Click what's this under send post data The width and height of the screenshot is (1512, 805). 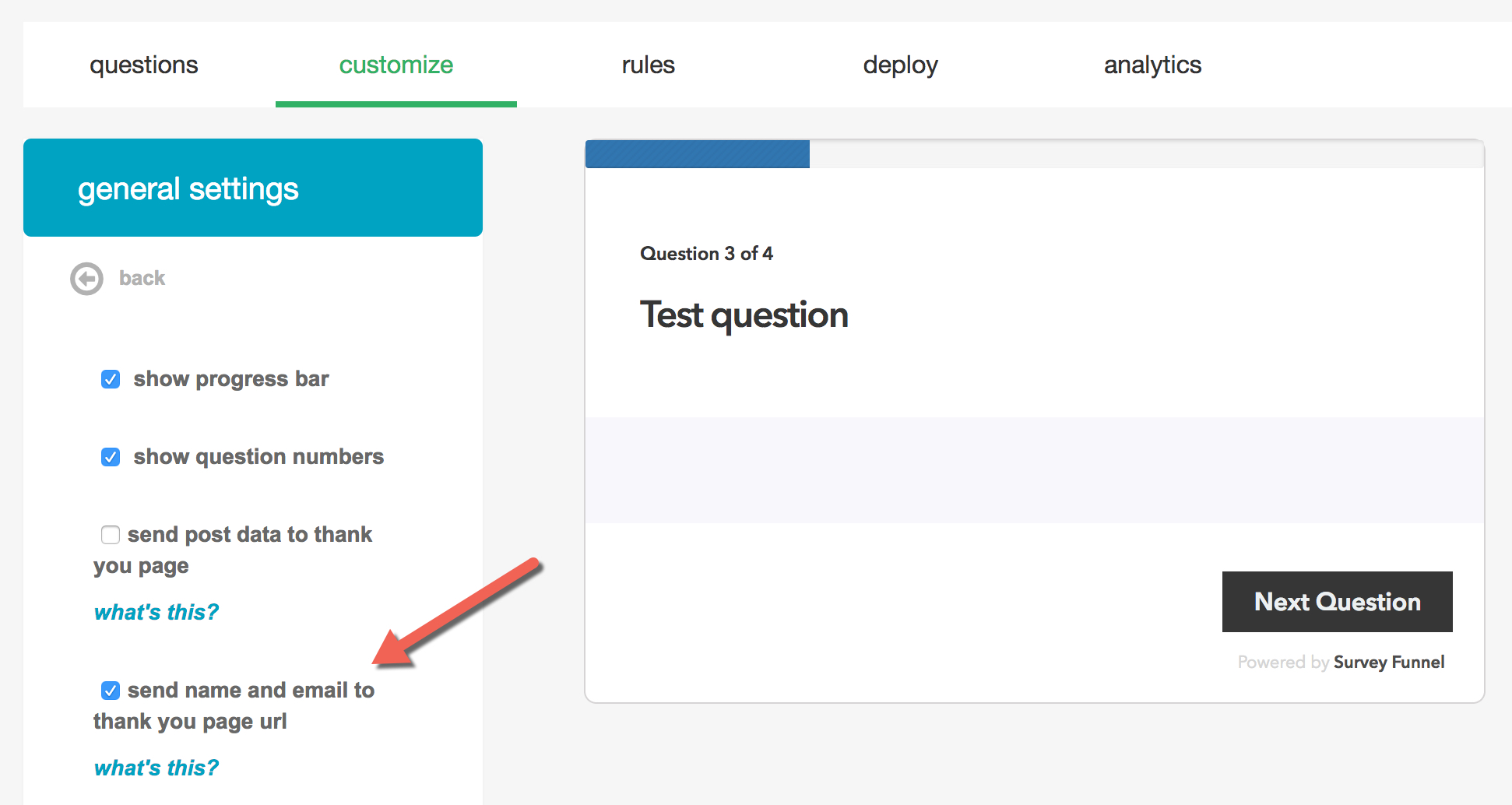[x=156, y=613]
